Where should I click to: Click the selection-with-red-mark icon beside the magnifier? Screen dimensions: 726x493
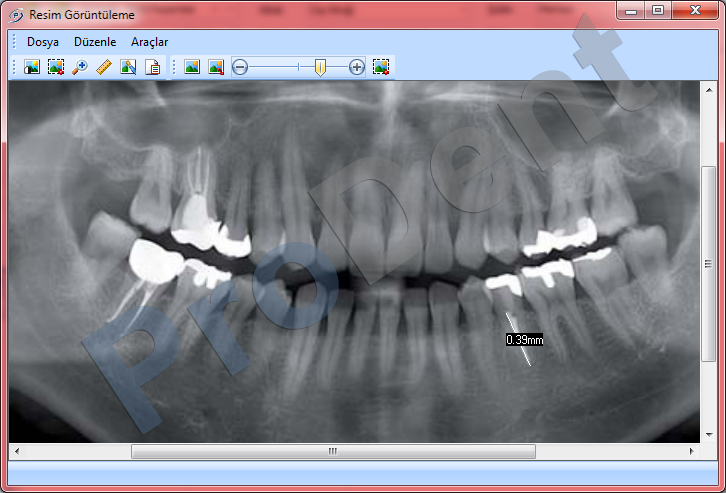pyautogui.click(x=56, y=67)
